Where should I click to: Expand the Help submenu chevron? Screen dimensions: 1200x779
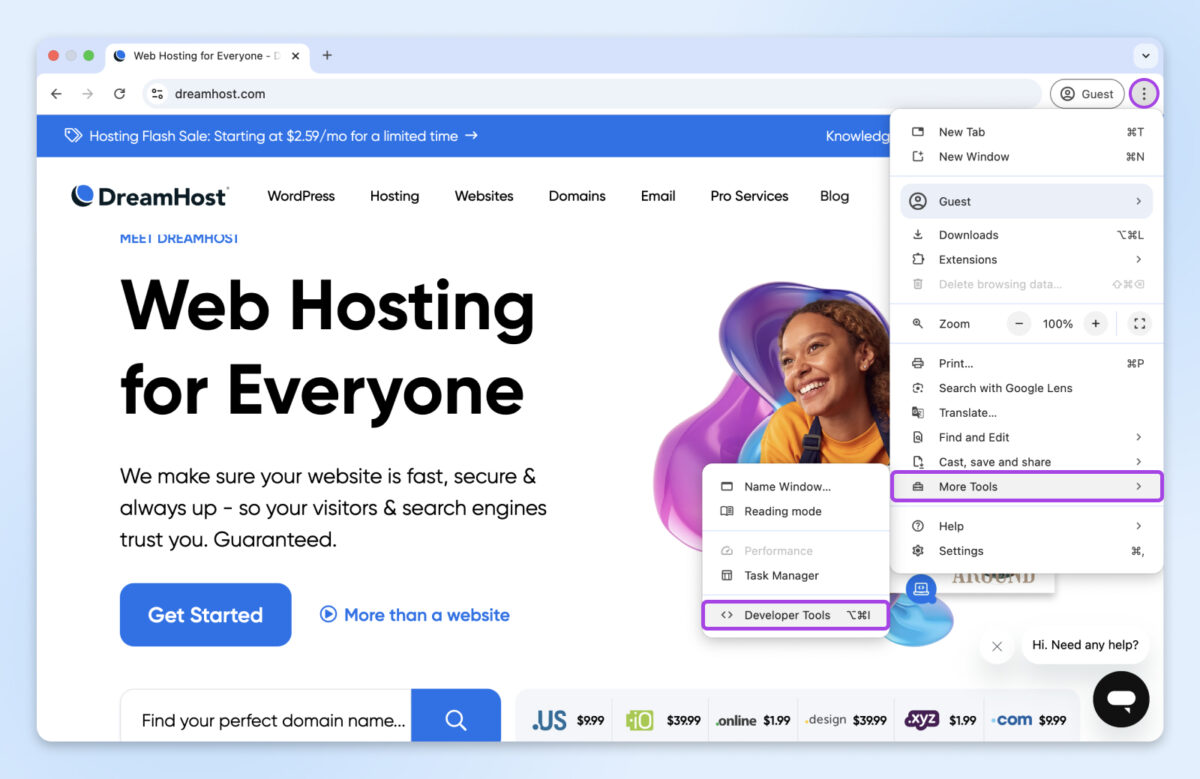coord(1138,525)
